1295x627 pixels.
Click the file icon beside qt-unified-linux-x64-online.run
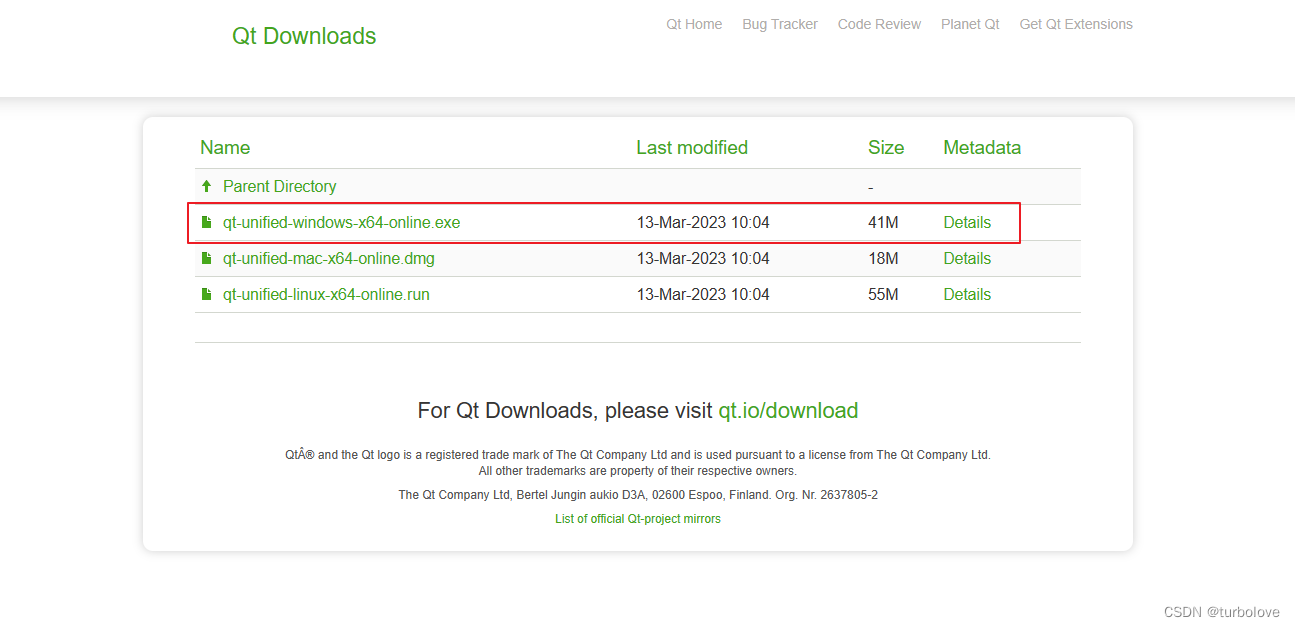point(206,294)
